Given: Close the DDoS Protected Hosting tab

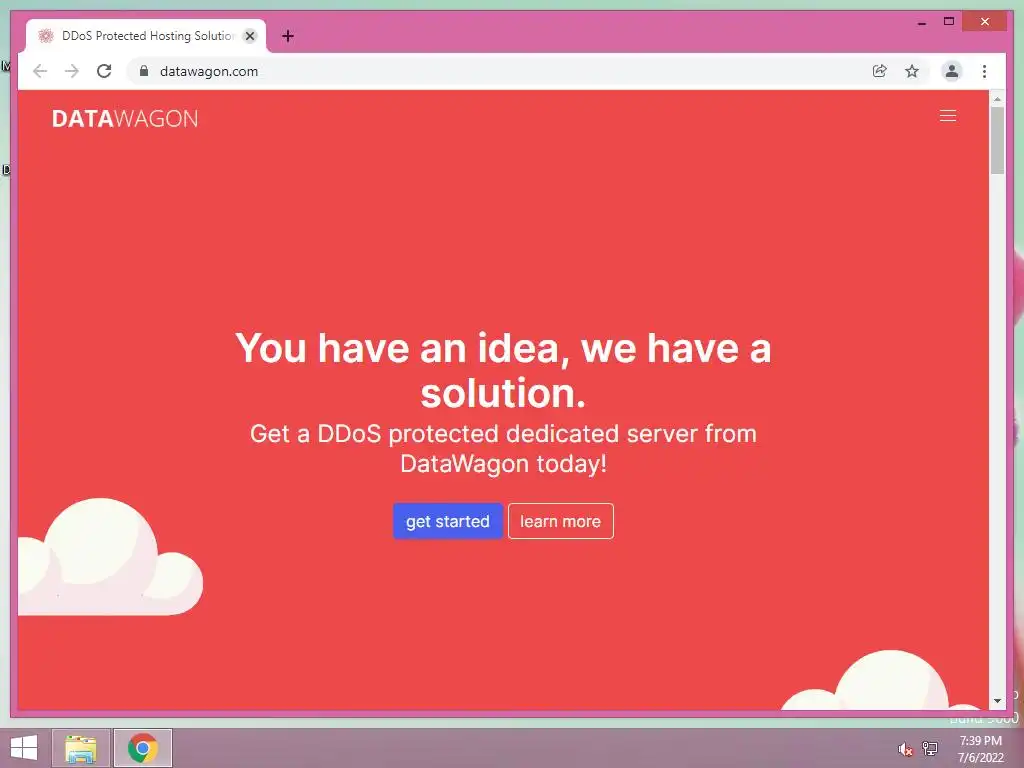Looking at the screenshot, I should point(249,36).
